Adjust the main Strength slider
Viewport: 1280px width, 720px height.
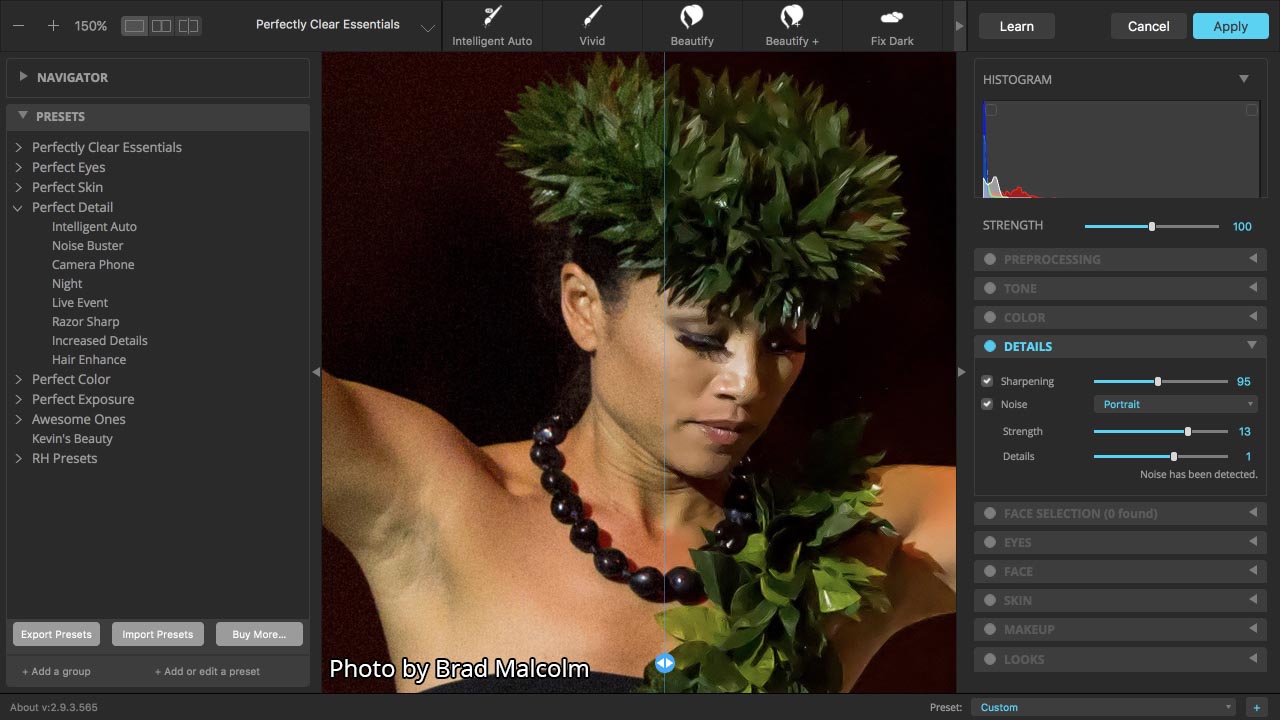point(1152,226)
